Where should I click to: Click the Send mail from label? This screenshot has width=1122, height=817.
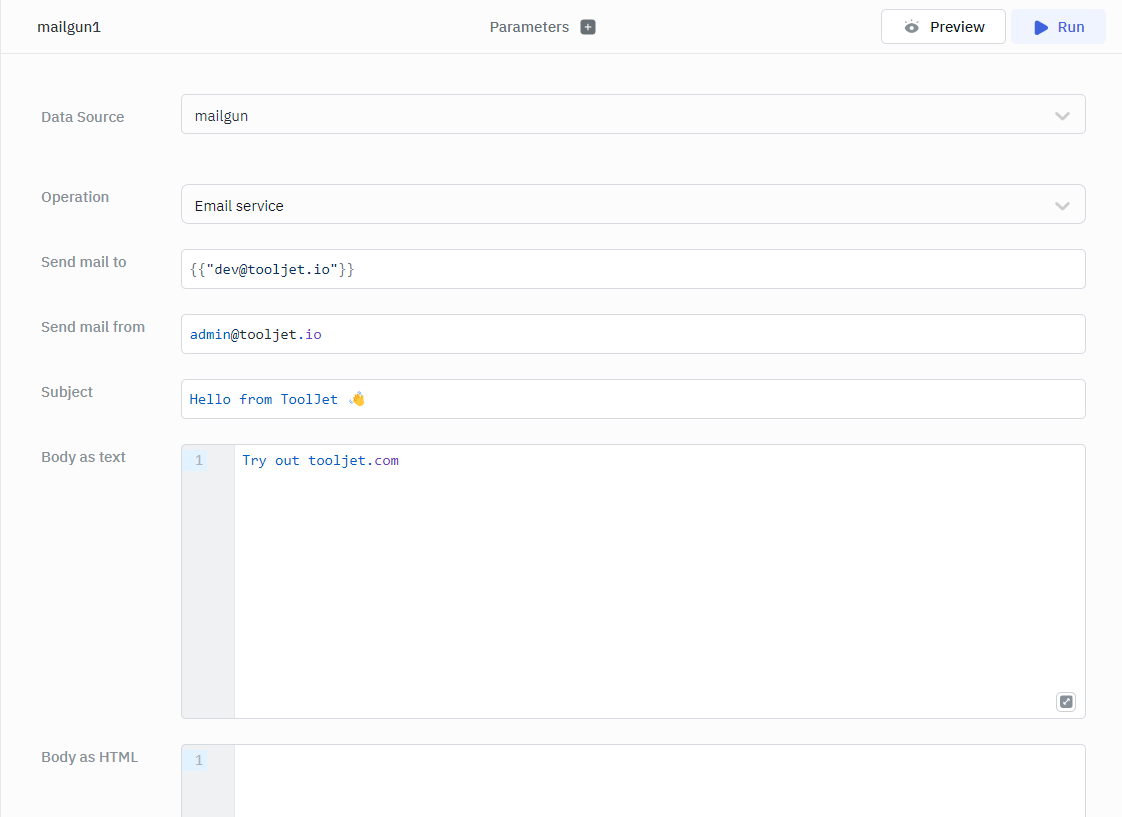(93, 327)
